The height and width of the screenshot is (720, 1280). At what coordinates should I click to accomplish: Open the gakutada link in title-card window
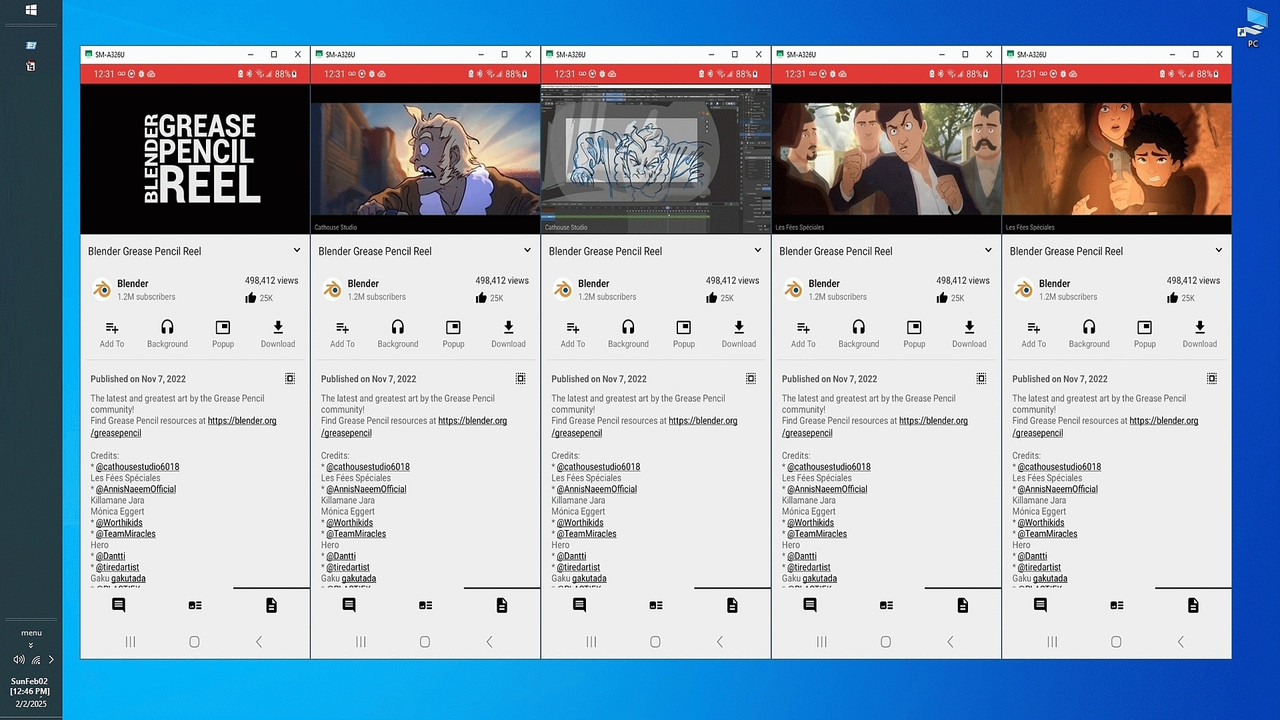coord(129,578)
